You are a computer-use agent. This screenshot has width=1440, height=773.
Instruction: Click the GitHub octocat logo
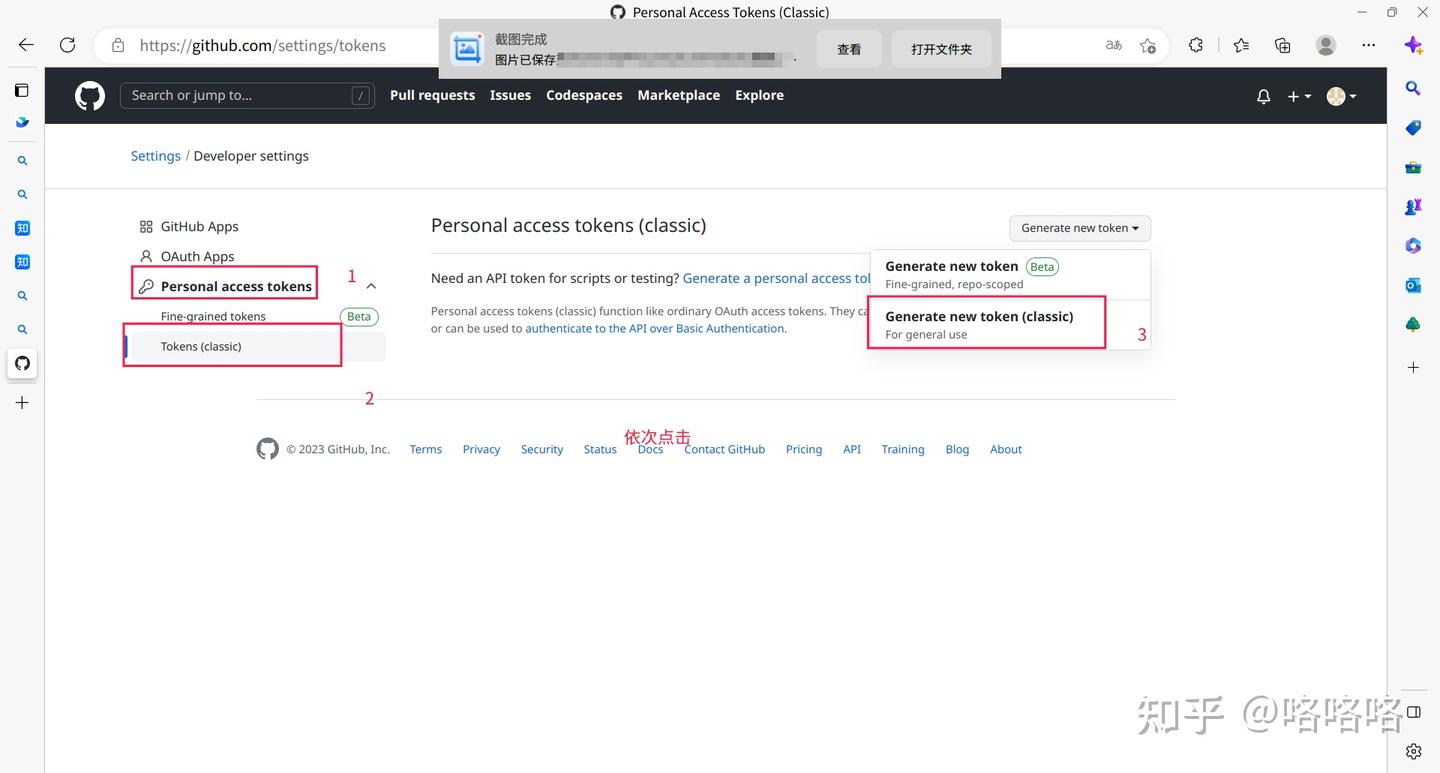point(89,95)
